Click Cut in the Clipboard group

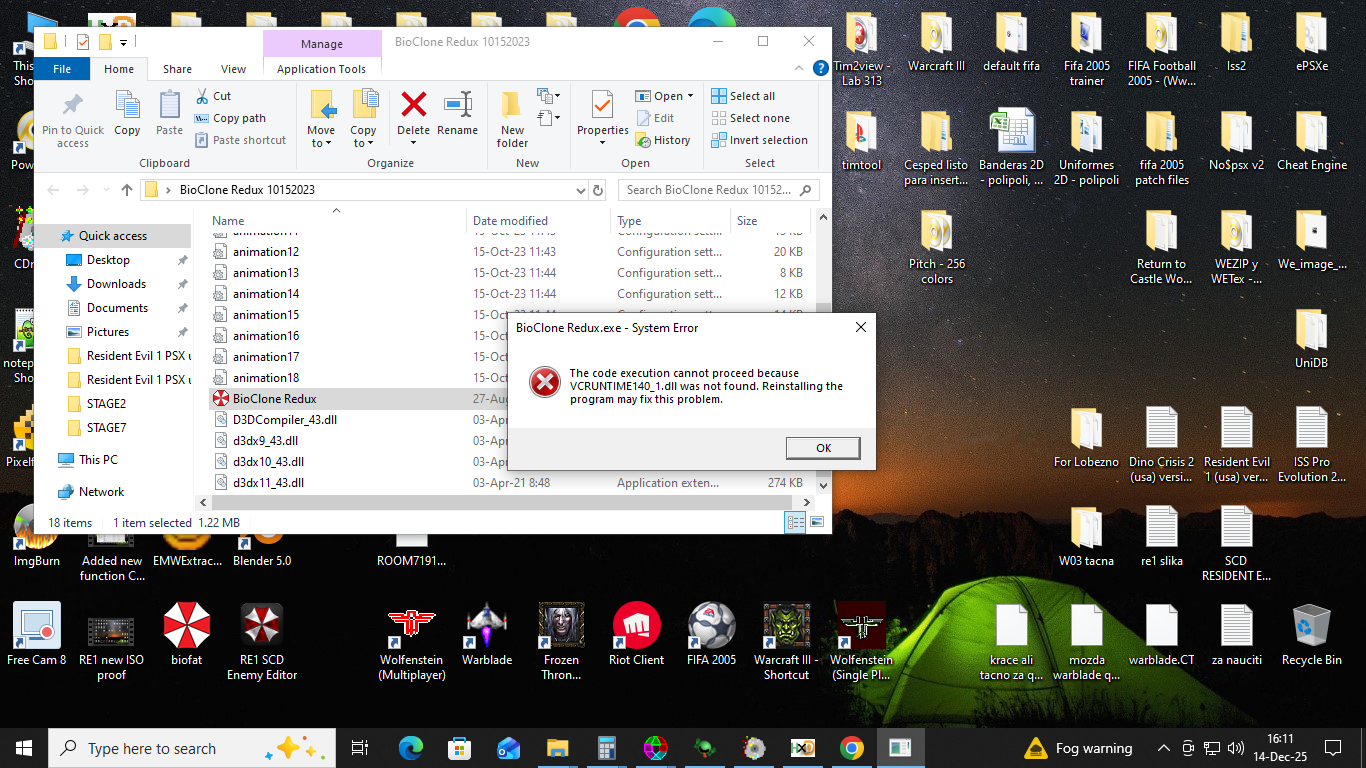[212, 96]
